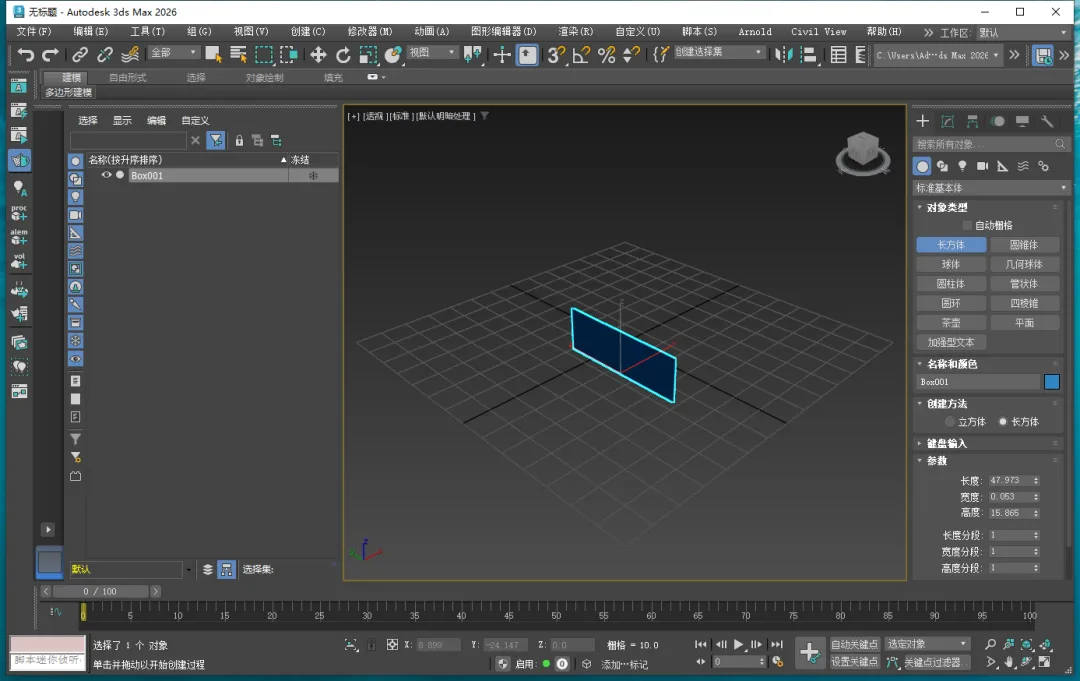This screenshot has width=1080, height=681.
Task: Click the blue object color swatch
Action: point(1051,382)
